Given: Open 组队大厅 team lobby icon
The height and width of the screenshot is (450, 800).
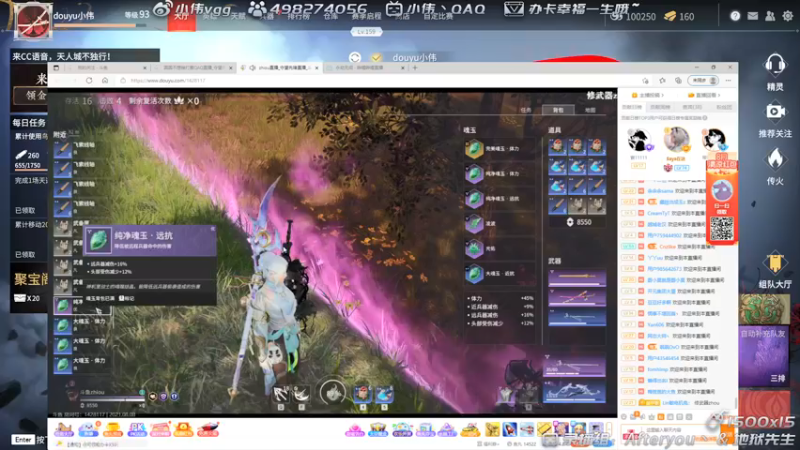Looking at the screenshot, I should pyautogui.click(x=775, y=263).
